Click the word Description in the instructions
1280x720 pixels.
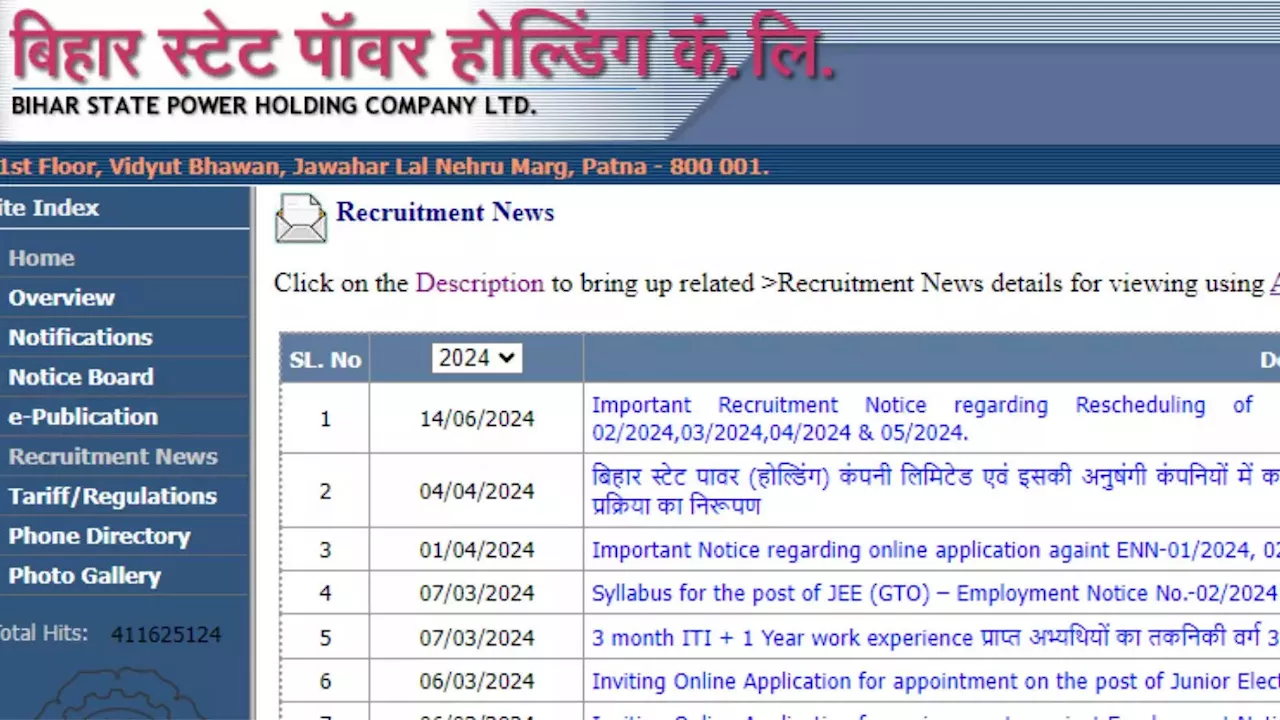[480, 283]
